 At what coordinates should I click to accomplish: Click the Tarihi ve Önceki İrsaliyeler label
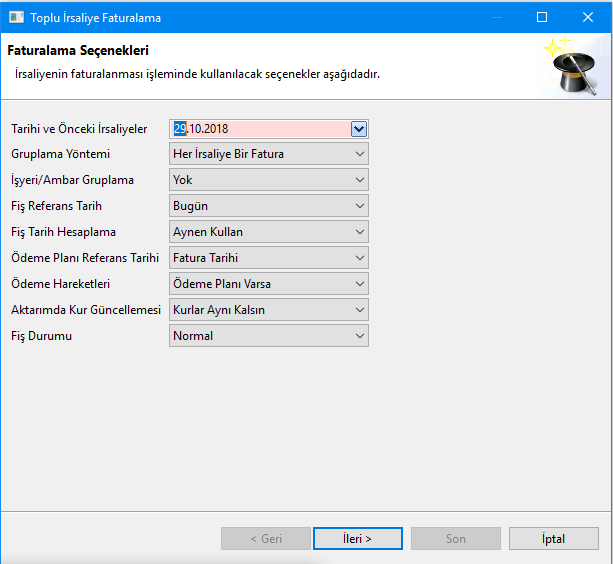click(79, 129)
